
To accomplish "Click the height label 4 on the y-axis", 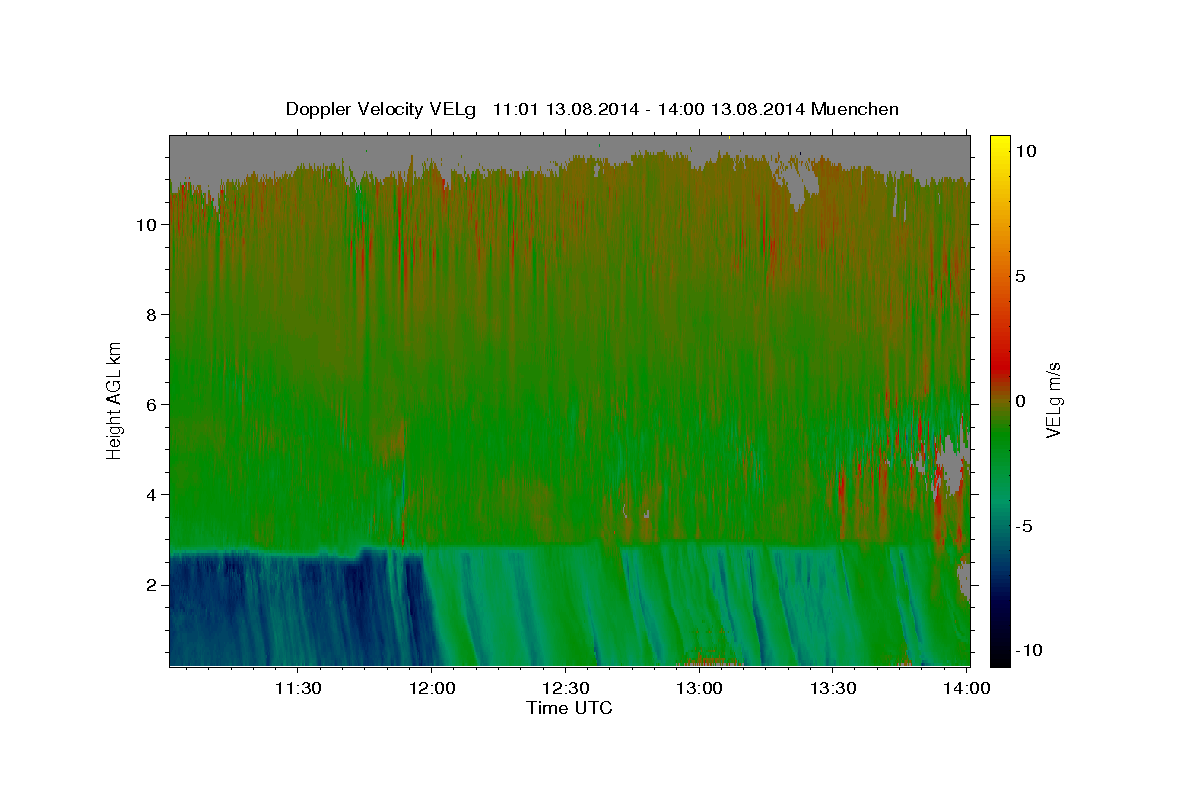I will (153, 495).
